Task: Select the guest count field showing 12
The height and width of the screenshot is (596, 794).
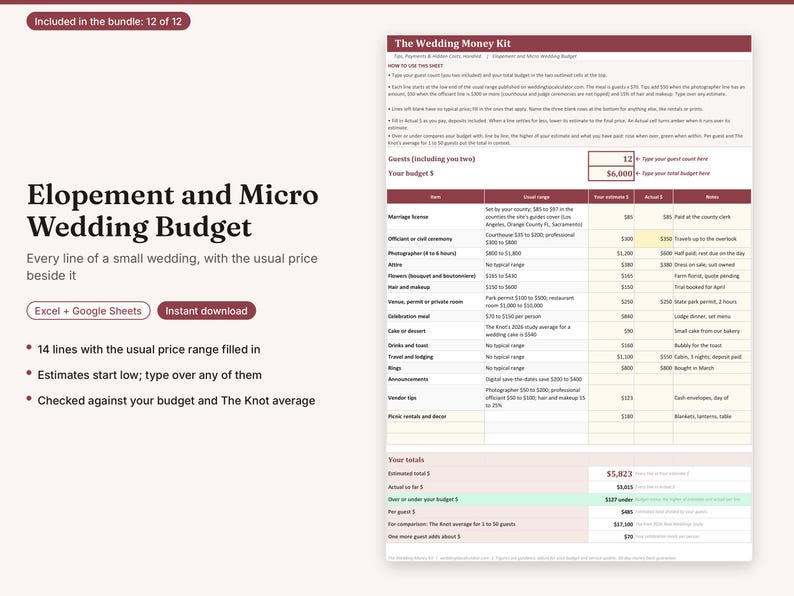Action: [611, 159]
